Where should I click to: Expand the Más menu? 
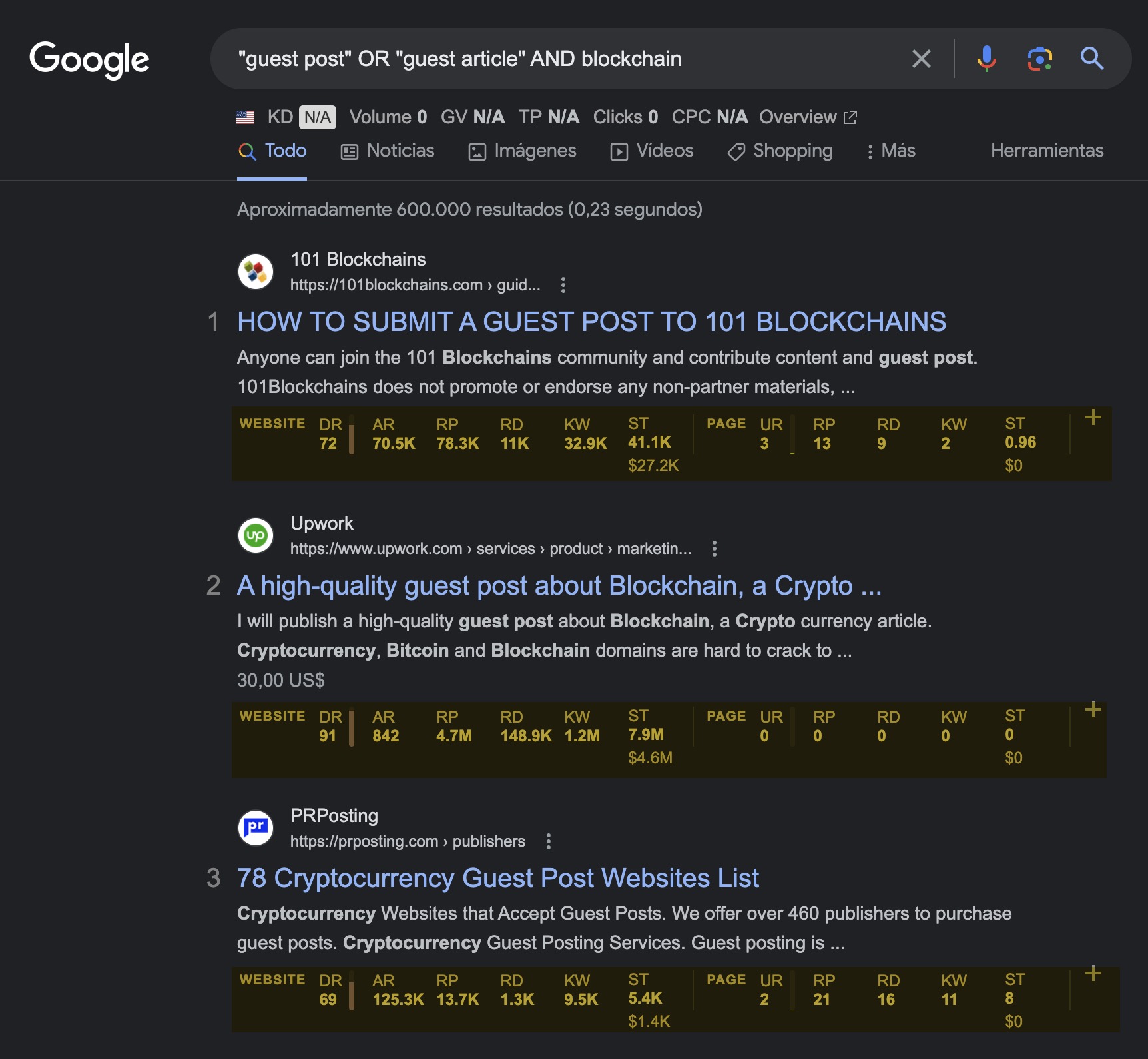(890, 151)
